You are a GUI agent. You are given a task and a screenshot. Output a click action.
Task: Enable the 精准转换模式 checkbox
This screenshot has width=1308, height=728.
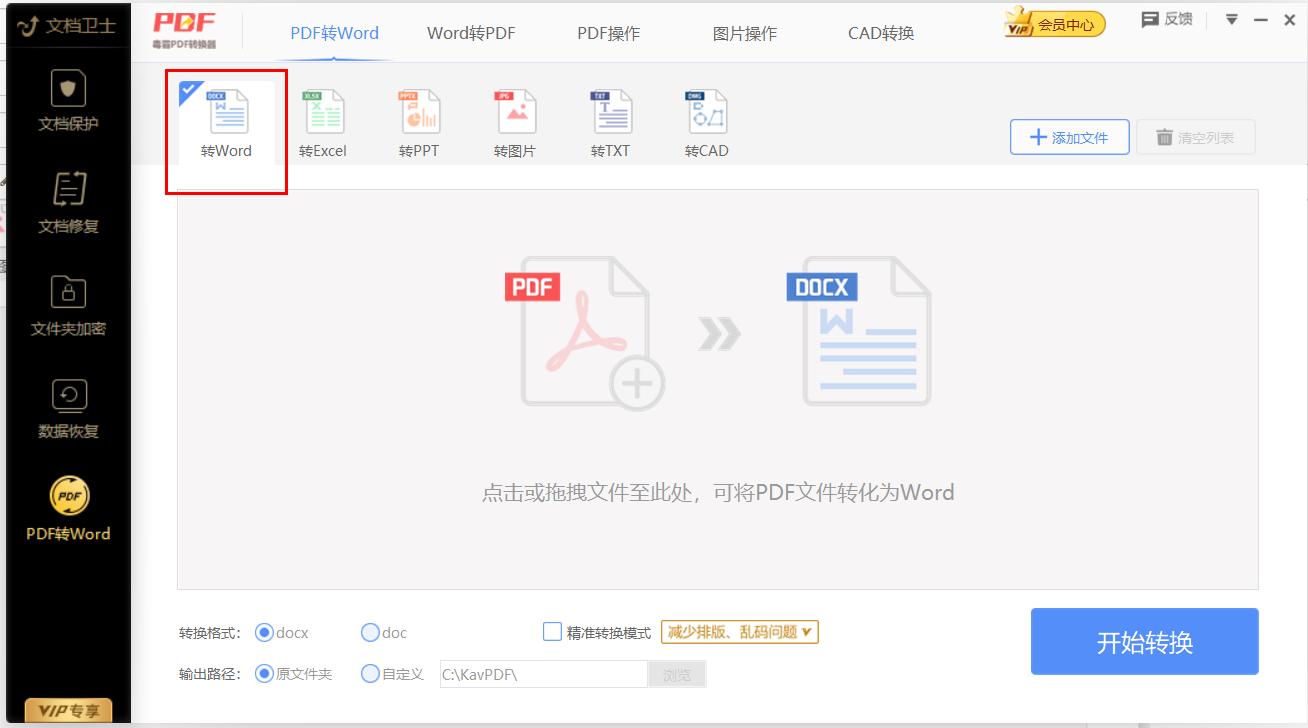(552, 632)
